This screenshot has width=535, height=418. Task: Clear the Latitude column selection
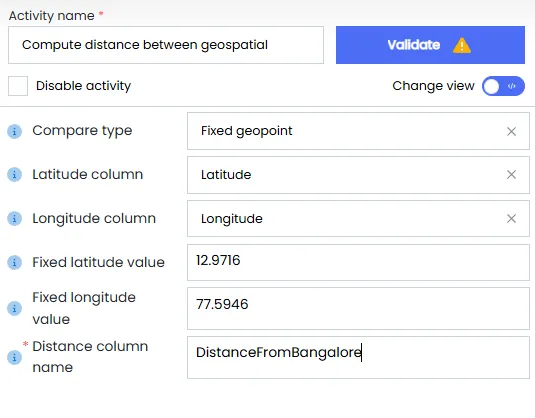coord(511,175)
